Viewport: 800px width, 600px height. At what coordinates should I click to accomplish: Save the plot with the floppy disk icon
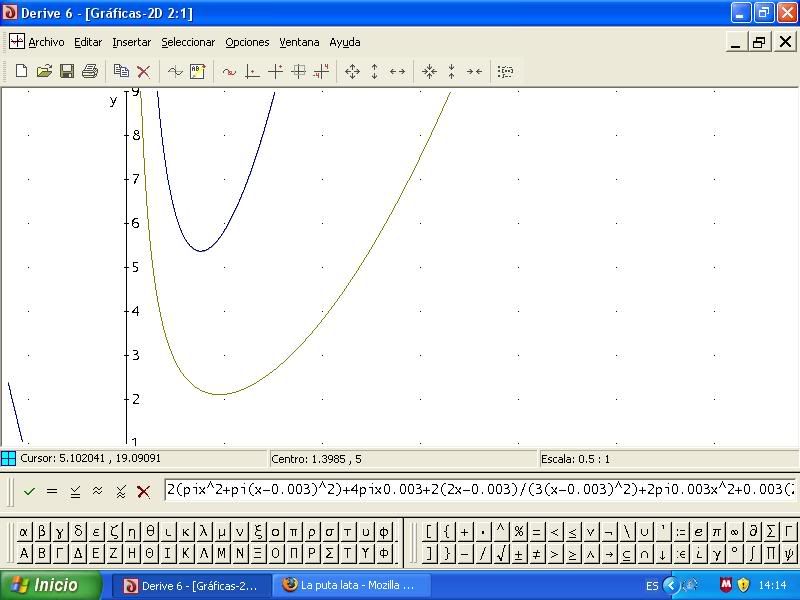67,71
